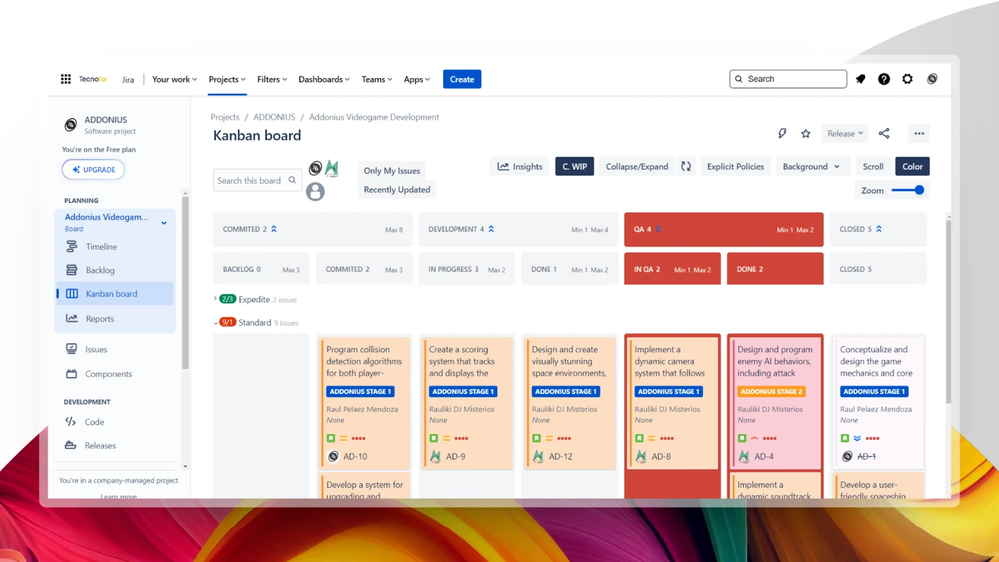The image size is (999, 562).
Task: Click the Backlog sidebar icon
Action: [x=71, y=270]
